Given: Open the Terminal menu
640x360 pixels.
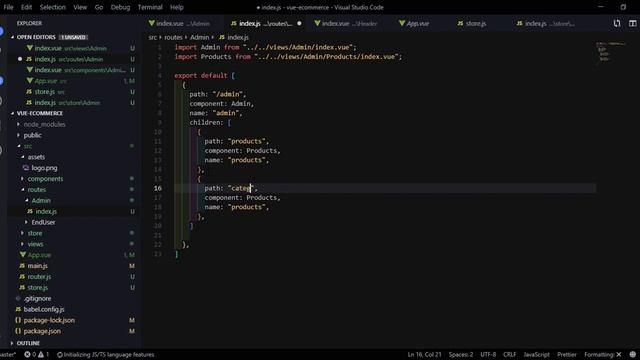Looking at the screenshot, I should [150, 7].
